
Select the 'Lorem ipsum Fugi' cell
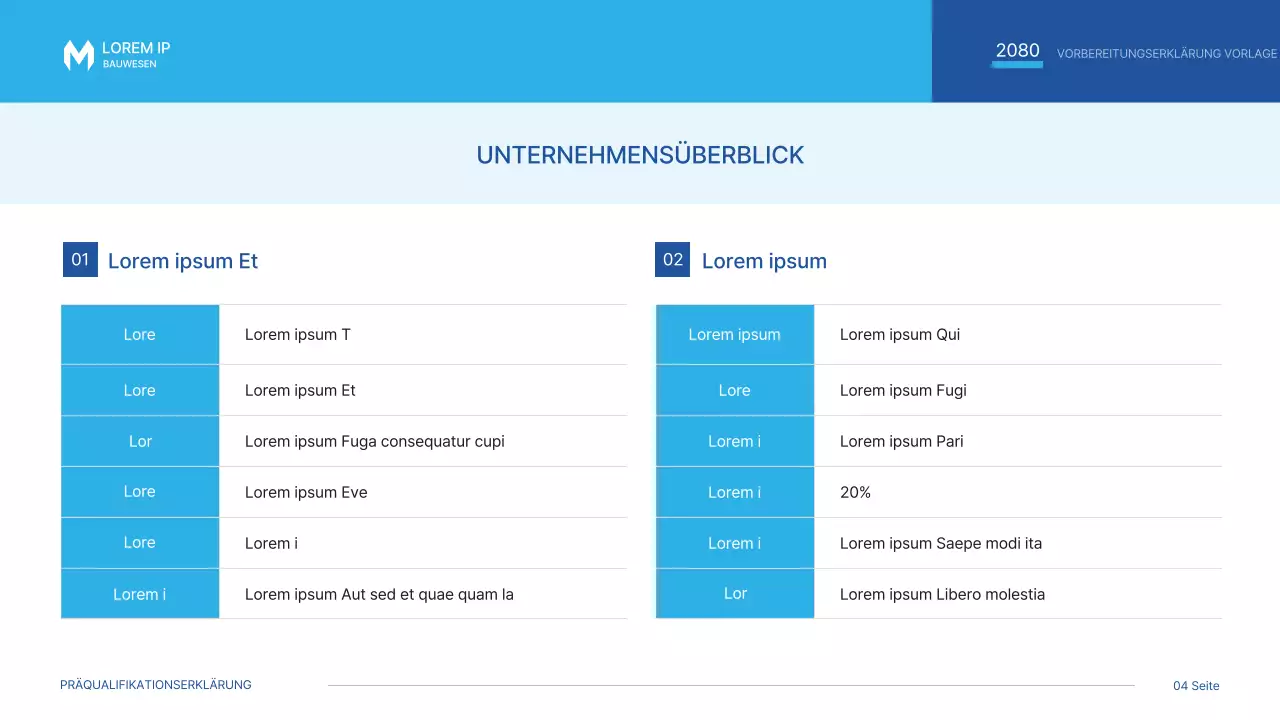[x=903, y=390]
